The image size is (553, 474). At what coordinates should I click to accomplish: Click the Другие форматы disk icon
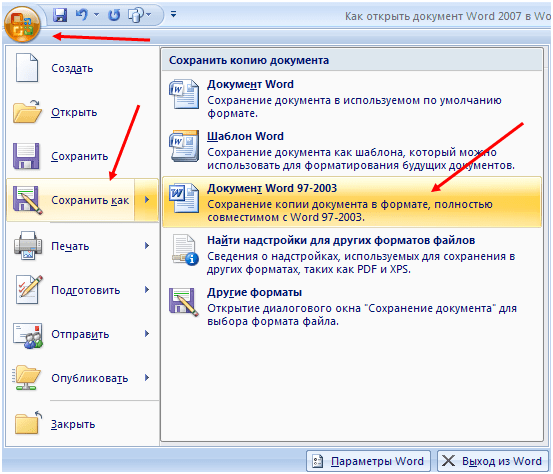tap(184, 302)
